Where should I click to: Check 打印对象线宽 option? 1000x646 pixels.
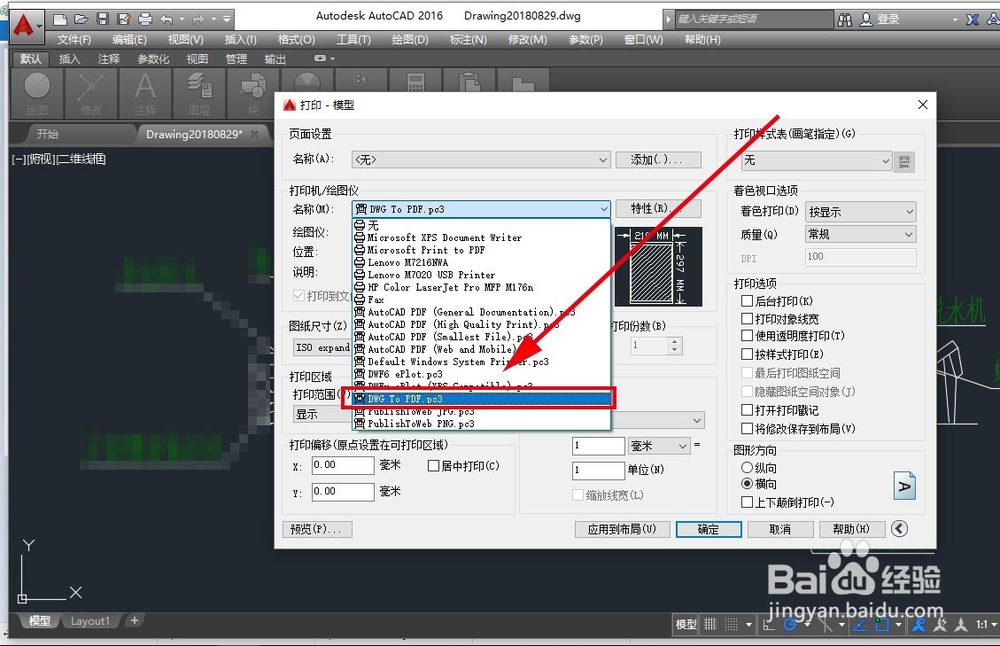(747, 318)
